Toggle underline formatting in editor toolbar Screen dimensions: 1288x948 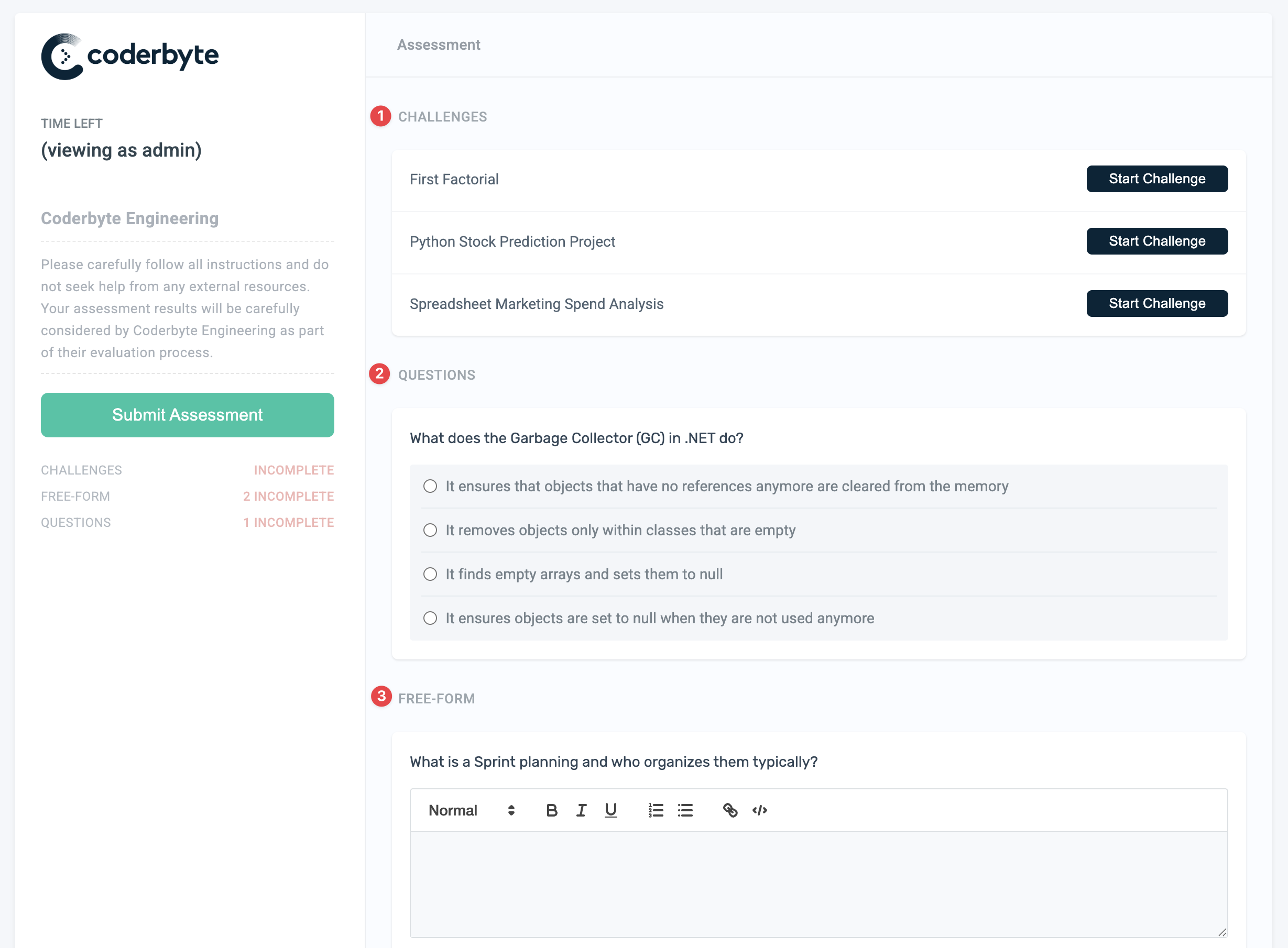point(610,810)
